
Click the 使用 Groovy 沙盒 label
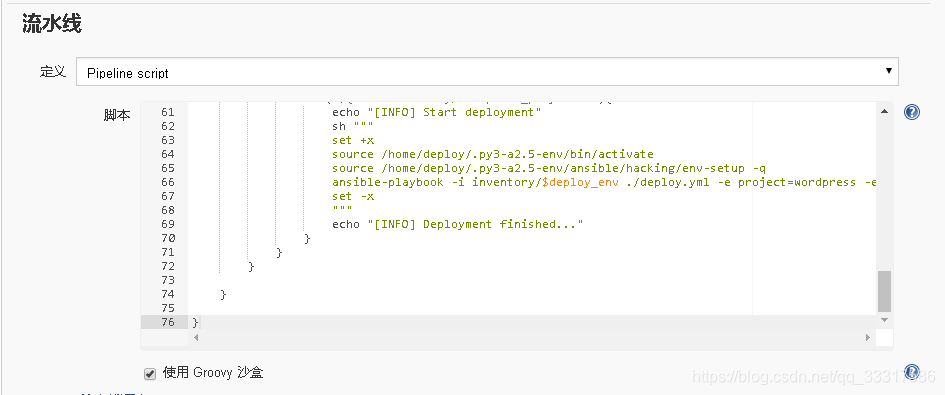click(213, 373)
